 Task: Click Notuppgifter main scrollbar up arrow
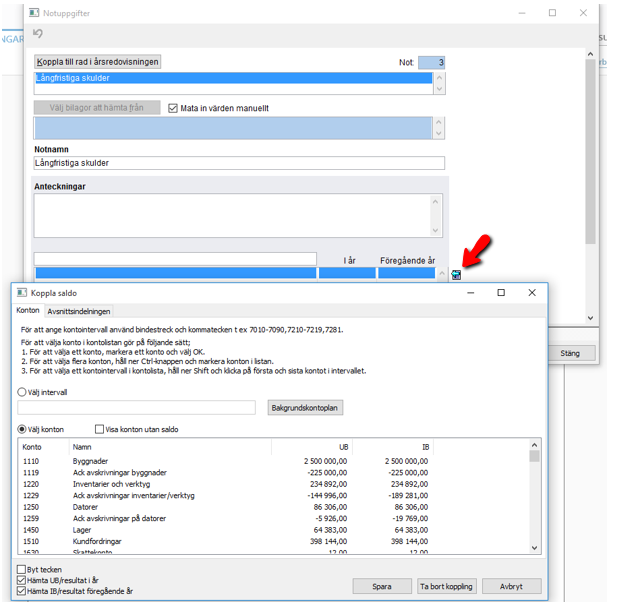(x=590, y=54)
